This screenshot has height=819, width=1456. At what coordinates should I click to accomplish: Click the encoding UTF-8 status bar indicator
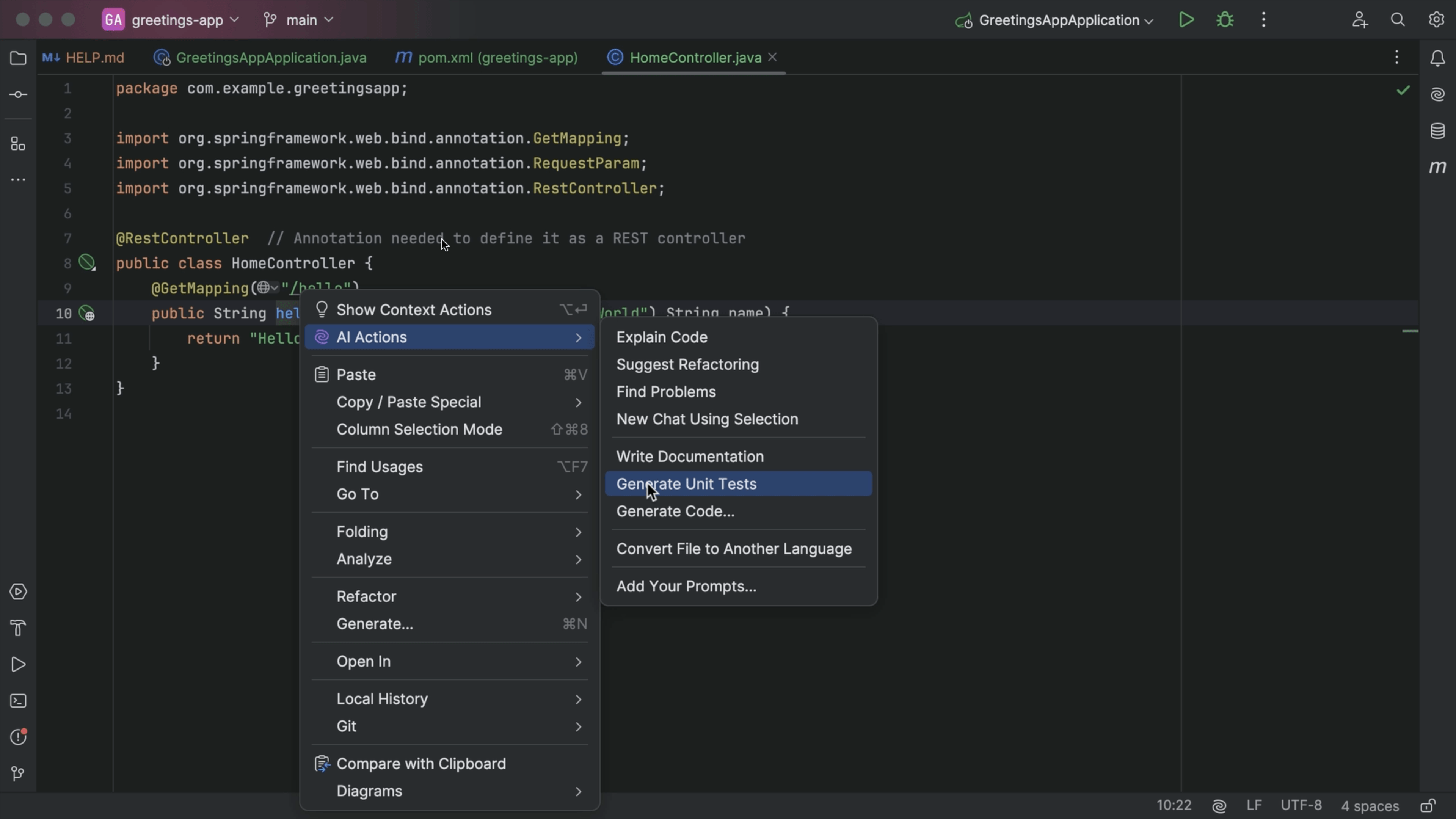coord(1303,805)
